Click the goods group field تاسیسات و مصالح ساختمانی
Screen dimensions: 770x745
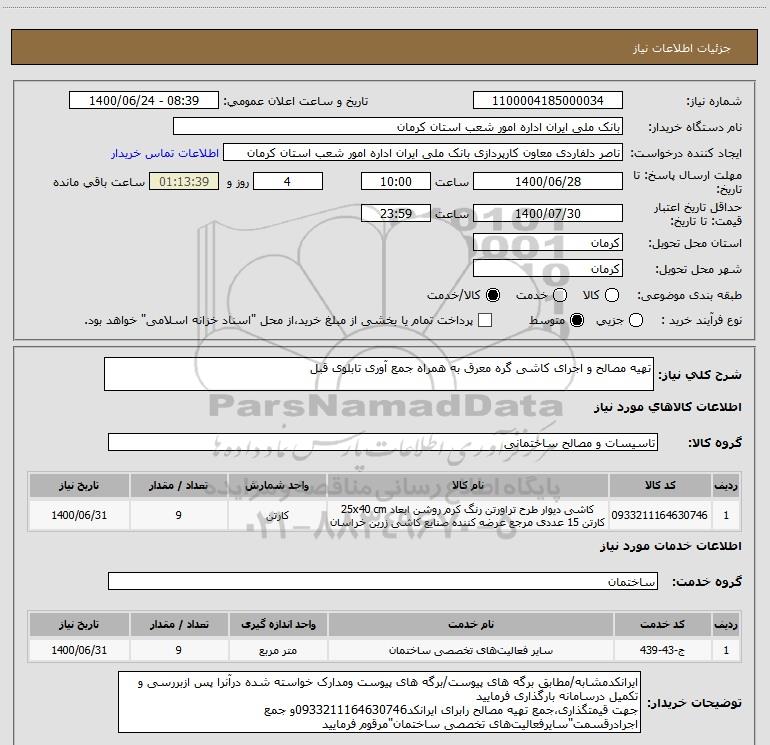click(x=383, y=442)
